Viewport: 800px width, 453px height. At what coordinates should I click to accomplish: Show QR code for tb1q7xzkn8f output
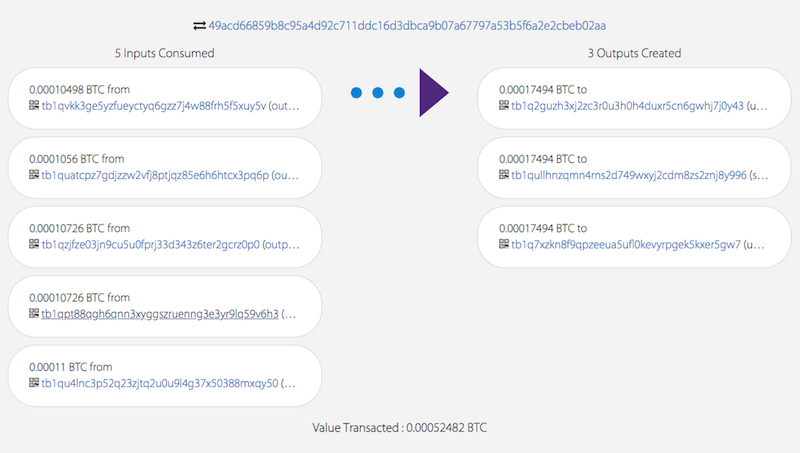(x=504, y=244)
